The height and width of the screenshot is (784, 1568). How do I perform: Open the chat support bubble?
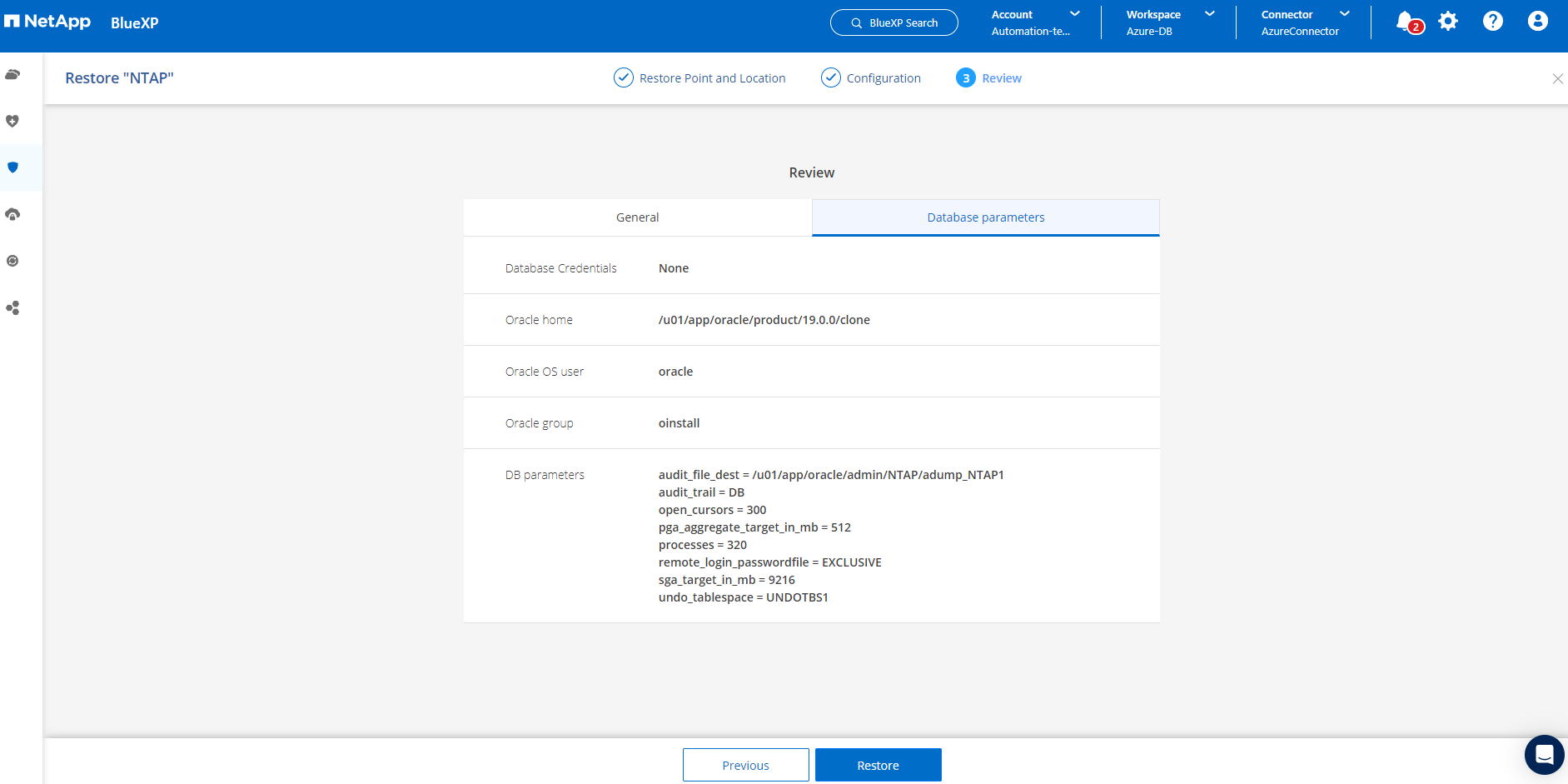tap(1544, 755)
